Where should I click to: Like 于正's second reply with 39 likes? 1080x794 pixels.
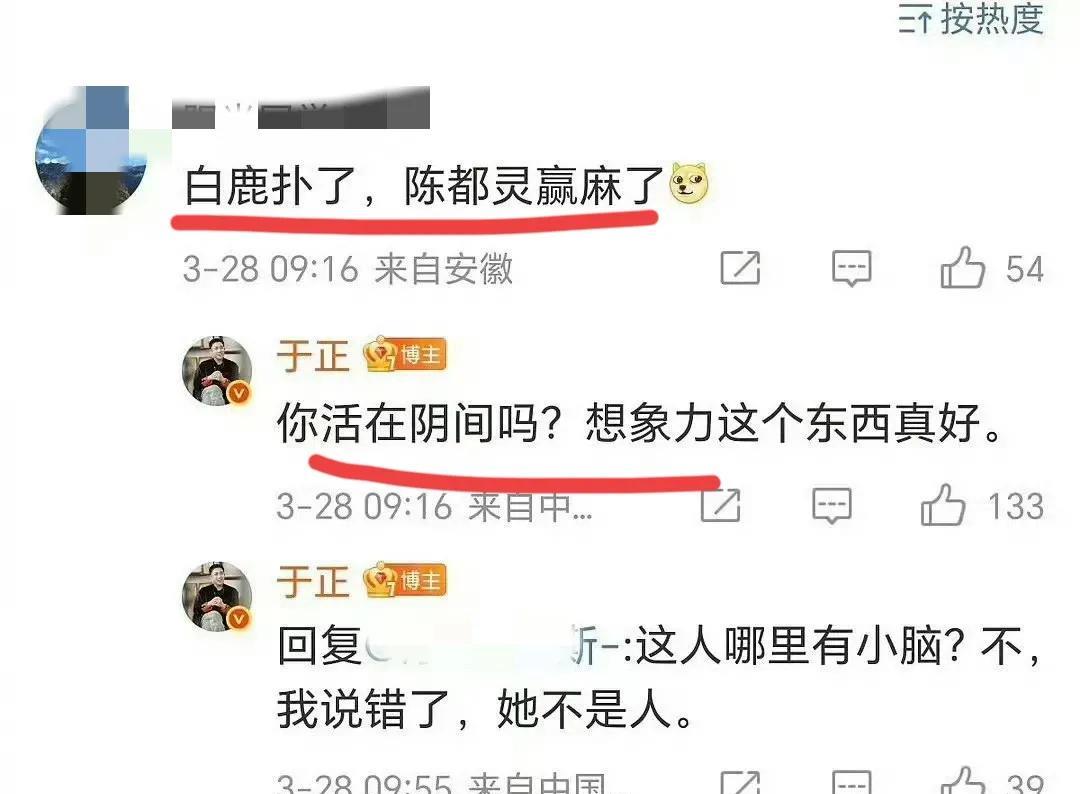962,782
